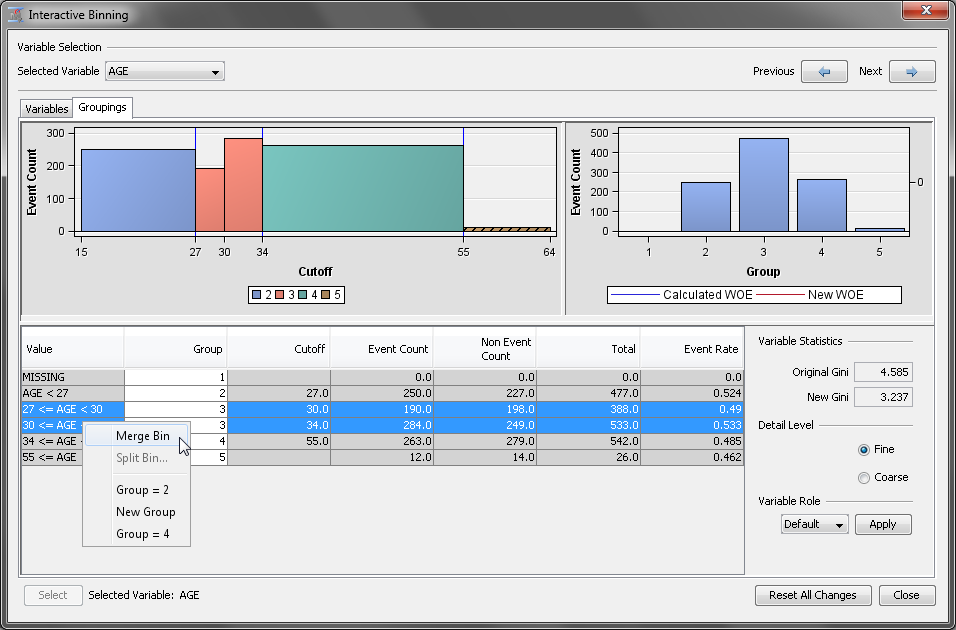Click the Next right-arrow button
This screenshot has width=956, height=630.
click(x=911, y=72)
